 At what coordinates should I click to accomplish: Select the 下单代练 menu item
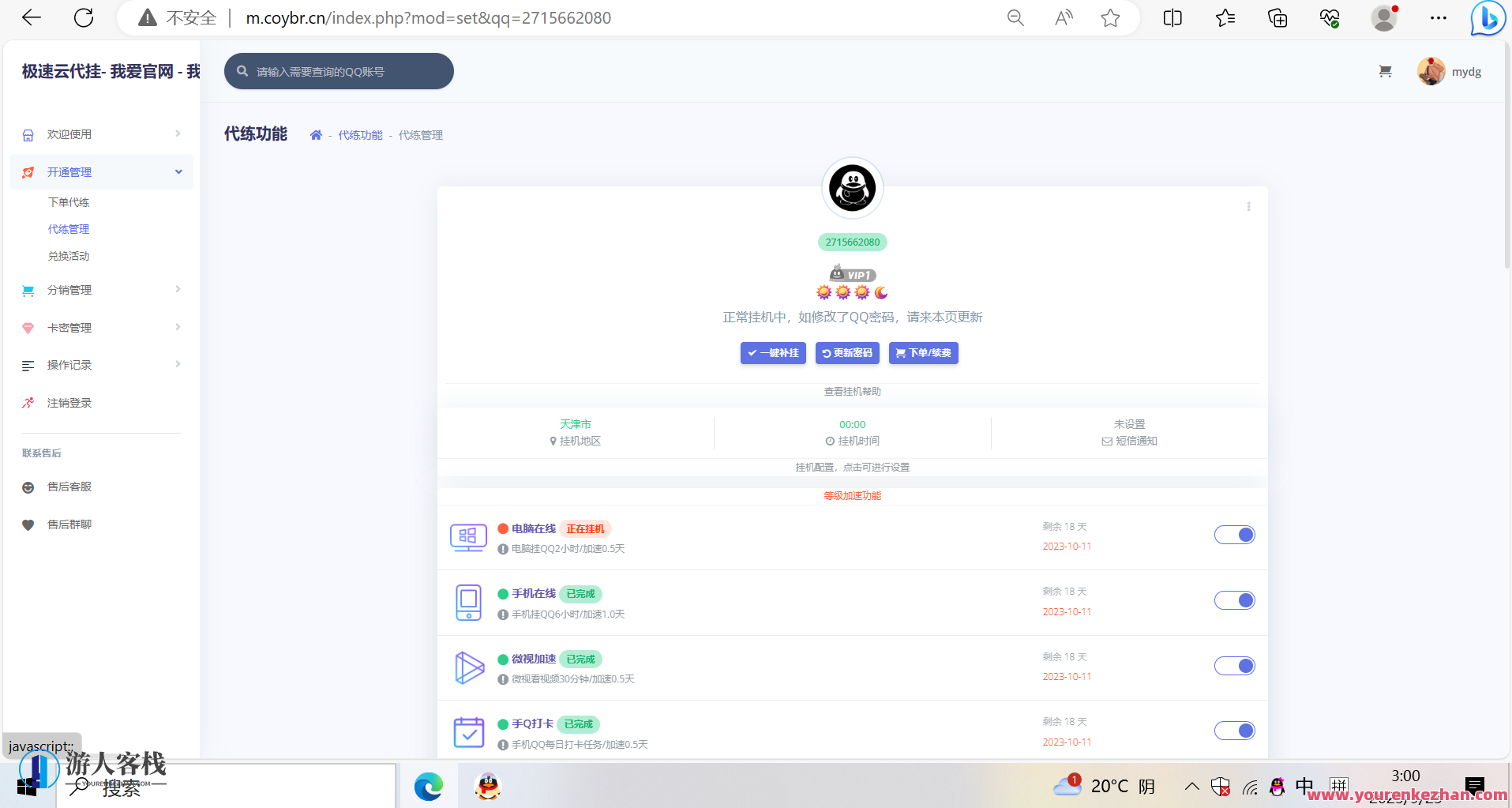tap(69, 201)
